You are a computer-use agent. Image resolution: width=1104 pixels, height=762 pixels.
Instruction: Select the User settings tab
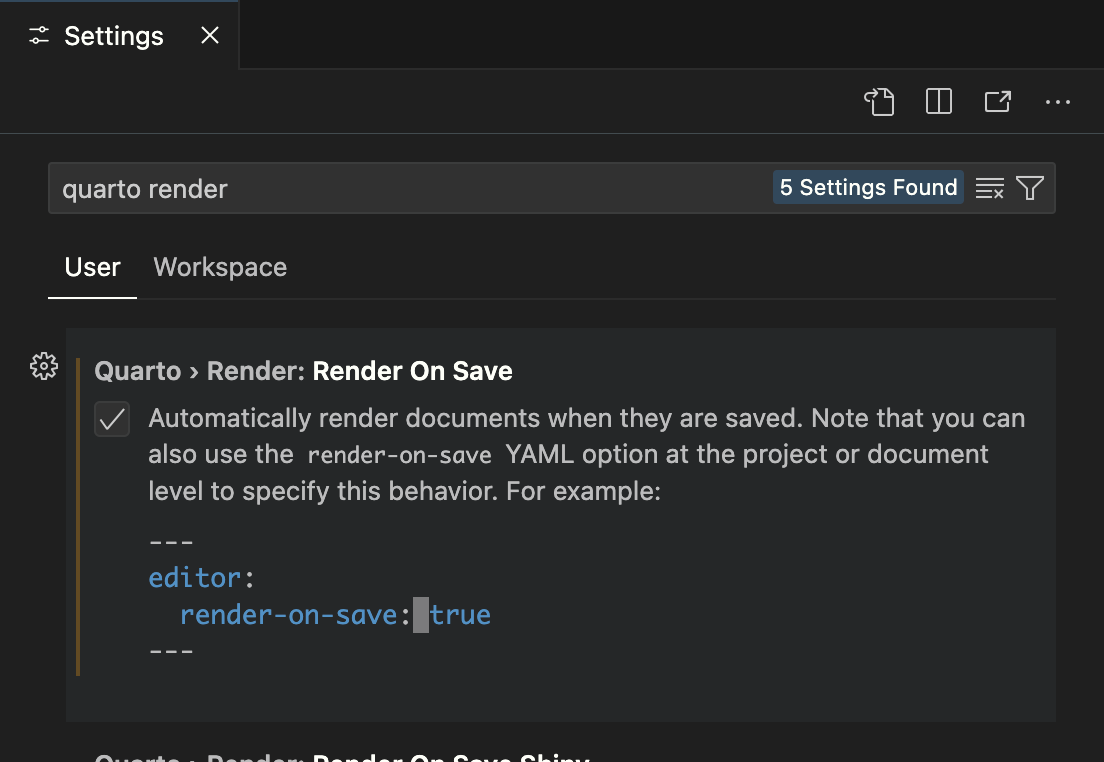(x=92, y=267)
